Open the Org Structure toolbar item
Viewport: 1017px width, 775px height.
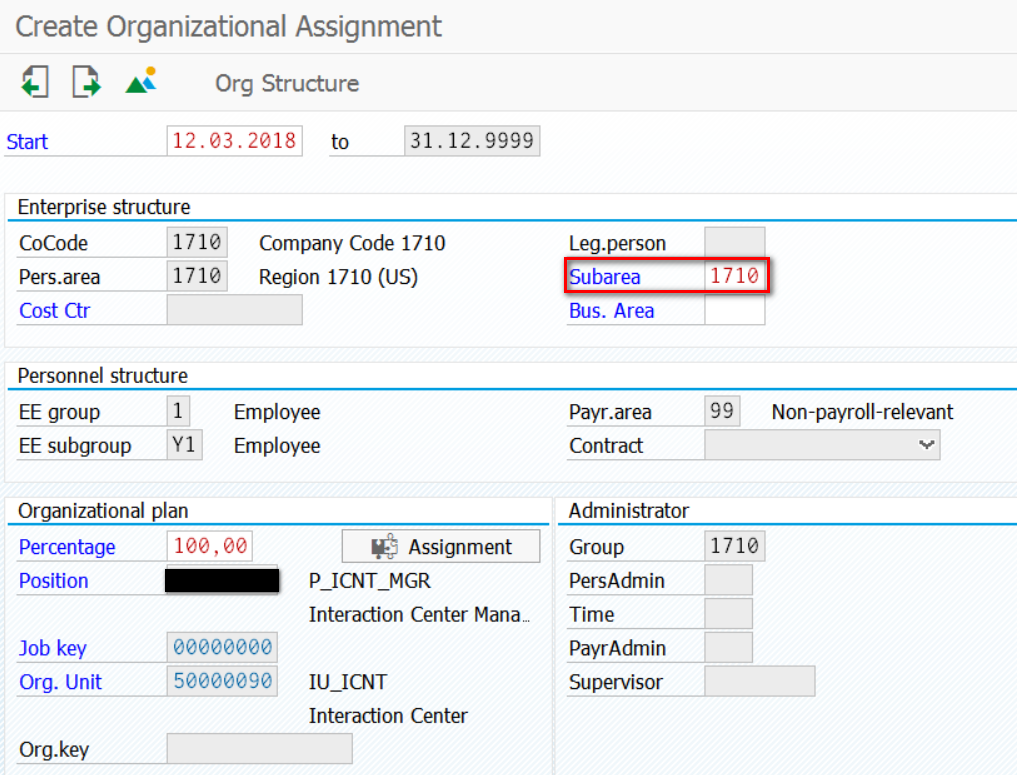(x=287, y=84)
